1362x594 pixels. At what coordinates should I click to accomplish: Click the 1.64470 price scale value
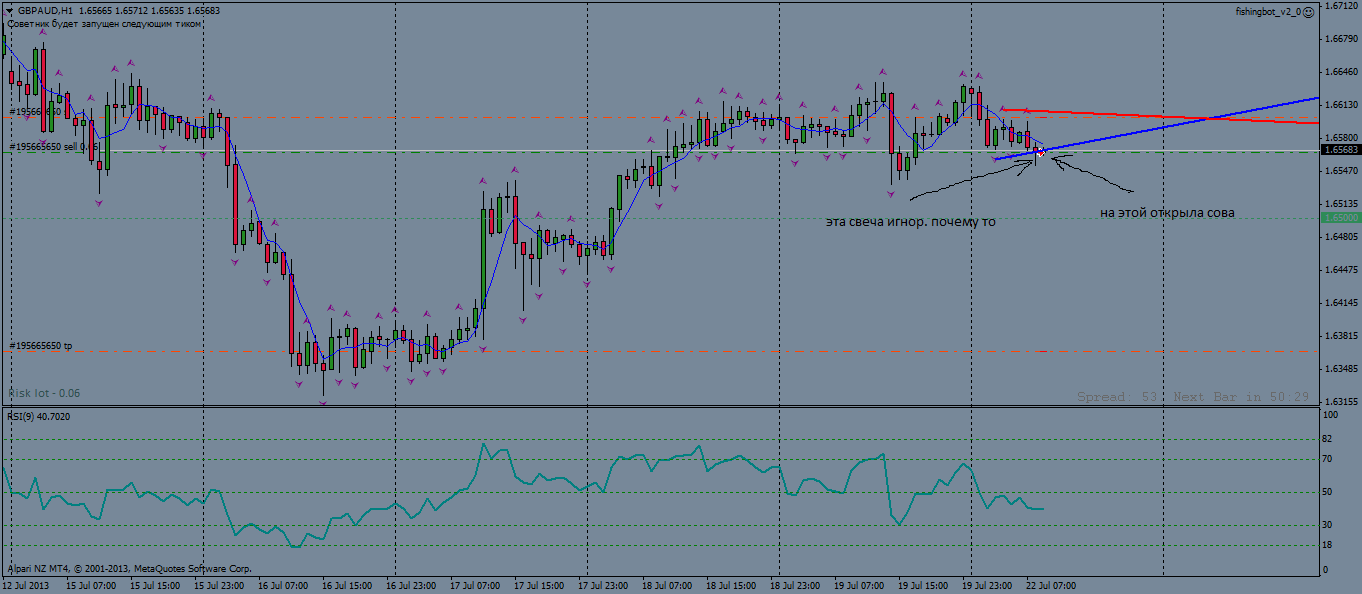(x=1340, y=270)
